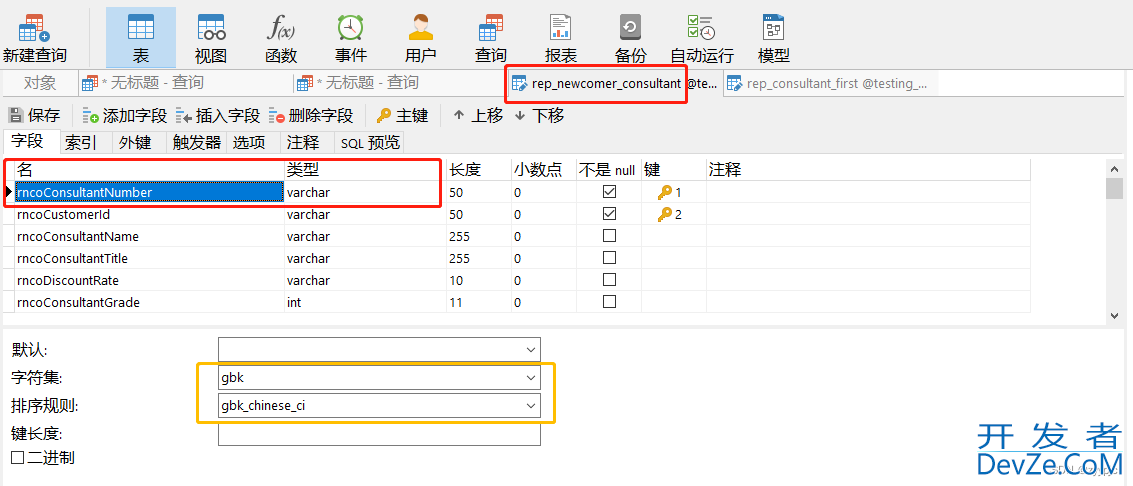Click the 类型 column header
Viewport: 1133px width, 486px height.
pos(365,170)
